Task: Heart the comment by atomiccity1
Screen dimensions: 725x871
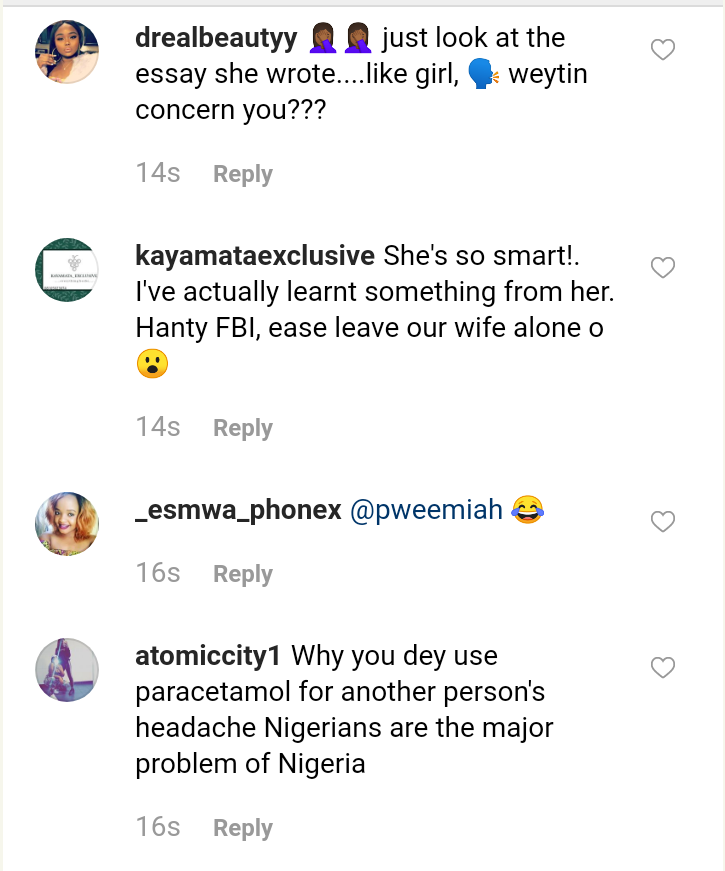Action: (x=663, y=668)
